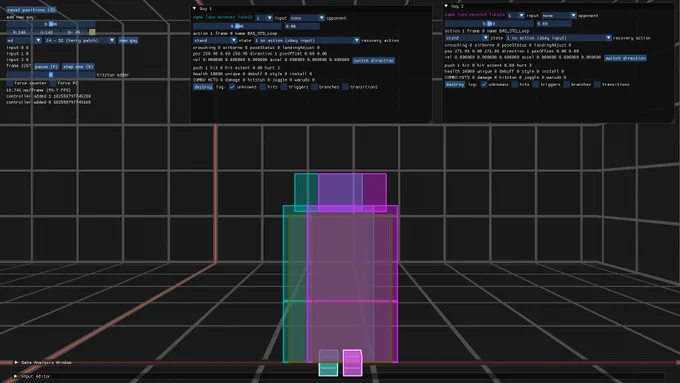Click the reset positions button
Screen dimensions: 680x383
coord(31,10)
